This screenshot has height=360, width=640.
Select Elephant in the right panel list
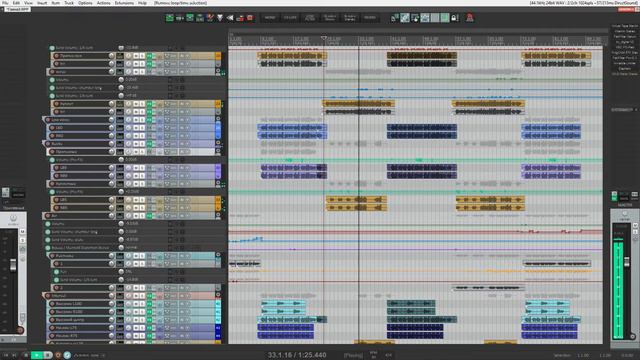[x=625, y=69]
